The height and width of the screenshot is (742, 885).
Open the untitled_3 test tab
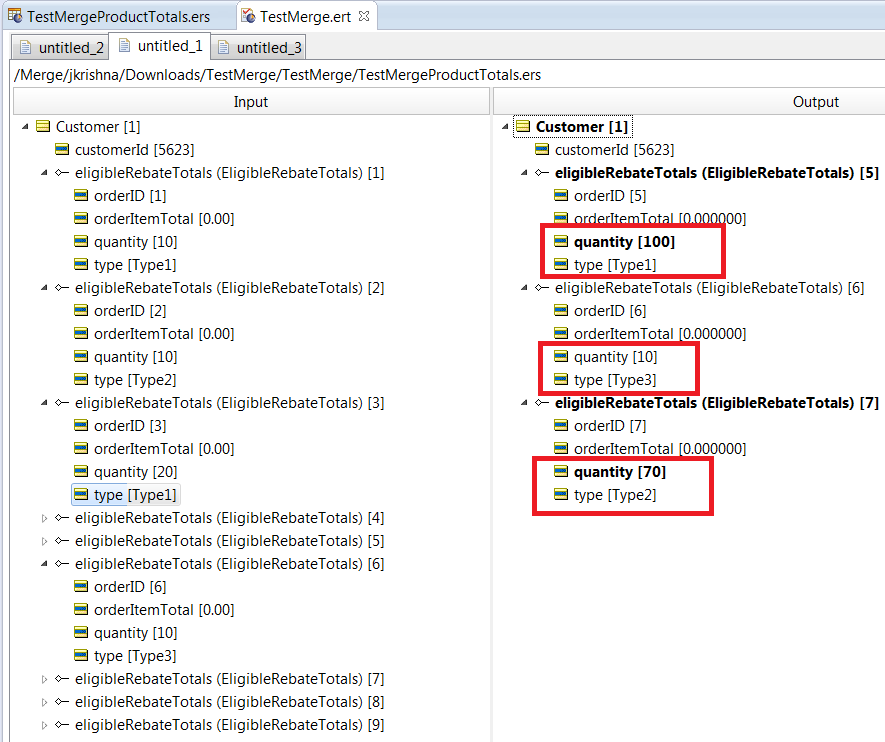coord(259,48)
